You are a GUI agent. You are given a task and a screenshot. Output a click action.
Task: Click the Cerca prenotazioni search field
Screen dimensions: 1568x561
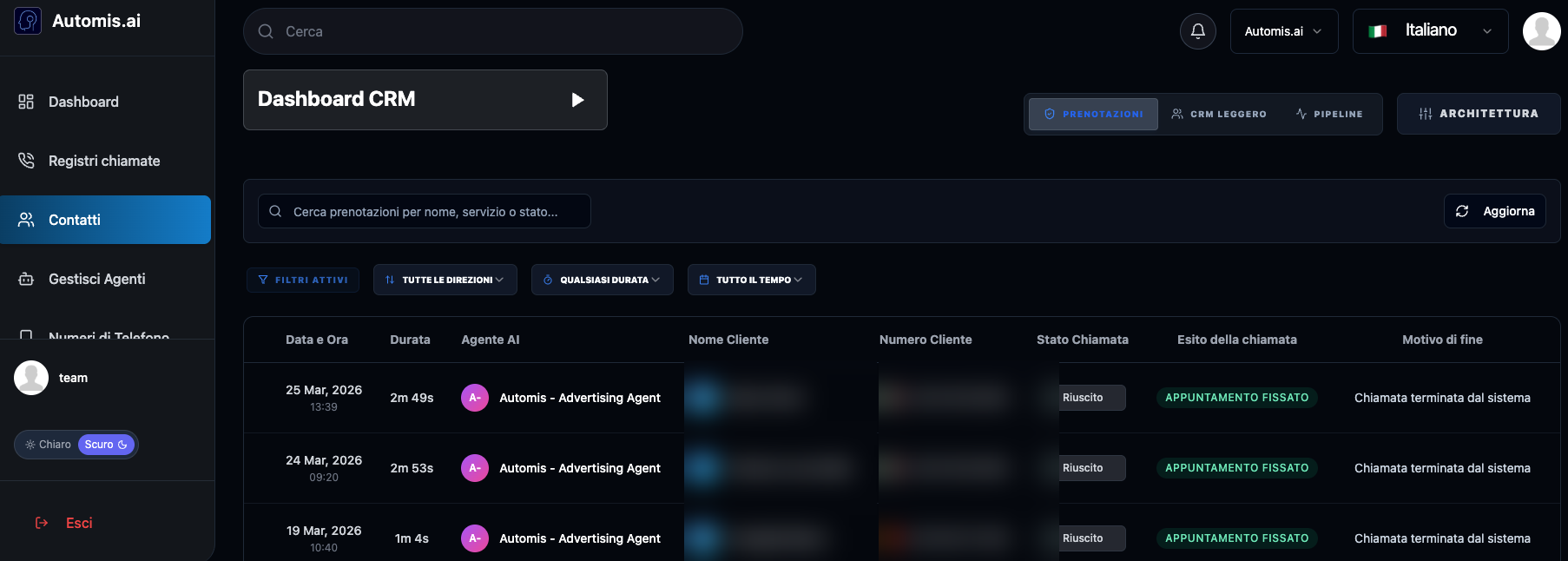click(425, 211)
